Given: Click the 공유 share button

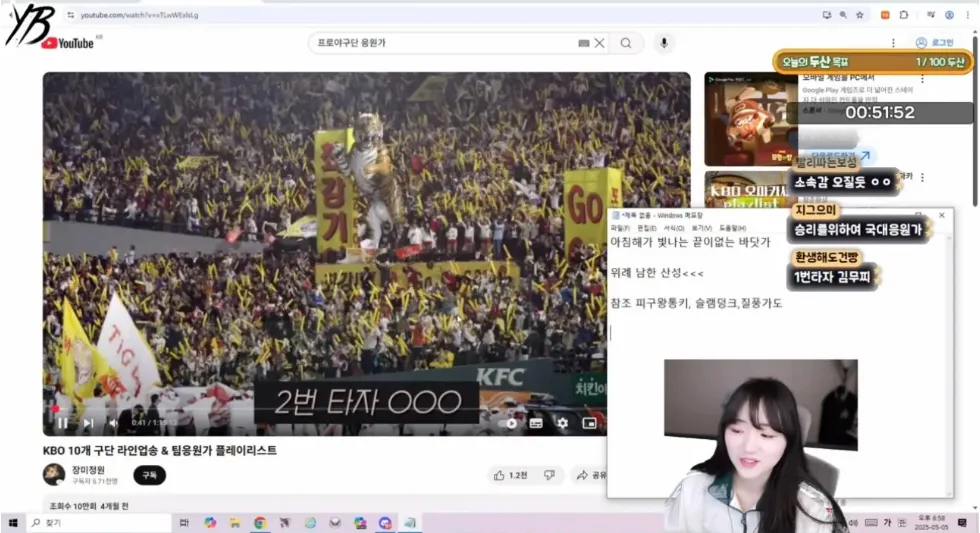Looking at the screenshot, I should pyautogui.click(x=591, y=476).
